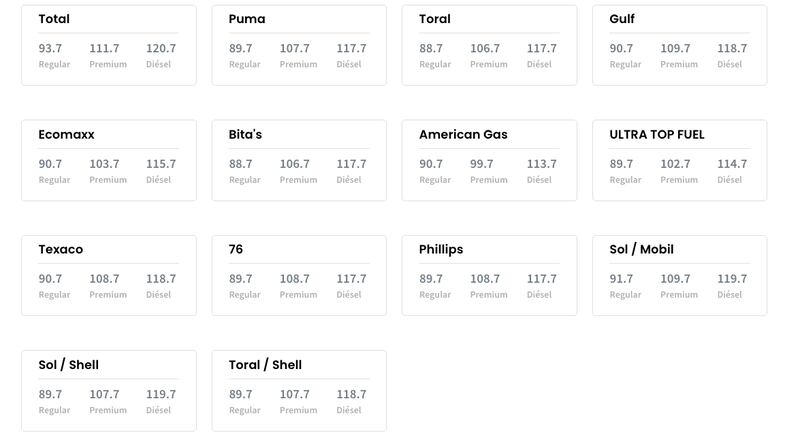
Task: Click the Sol / Mobil heading
Action: pyautogui.click(x=641, y=249)
